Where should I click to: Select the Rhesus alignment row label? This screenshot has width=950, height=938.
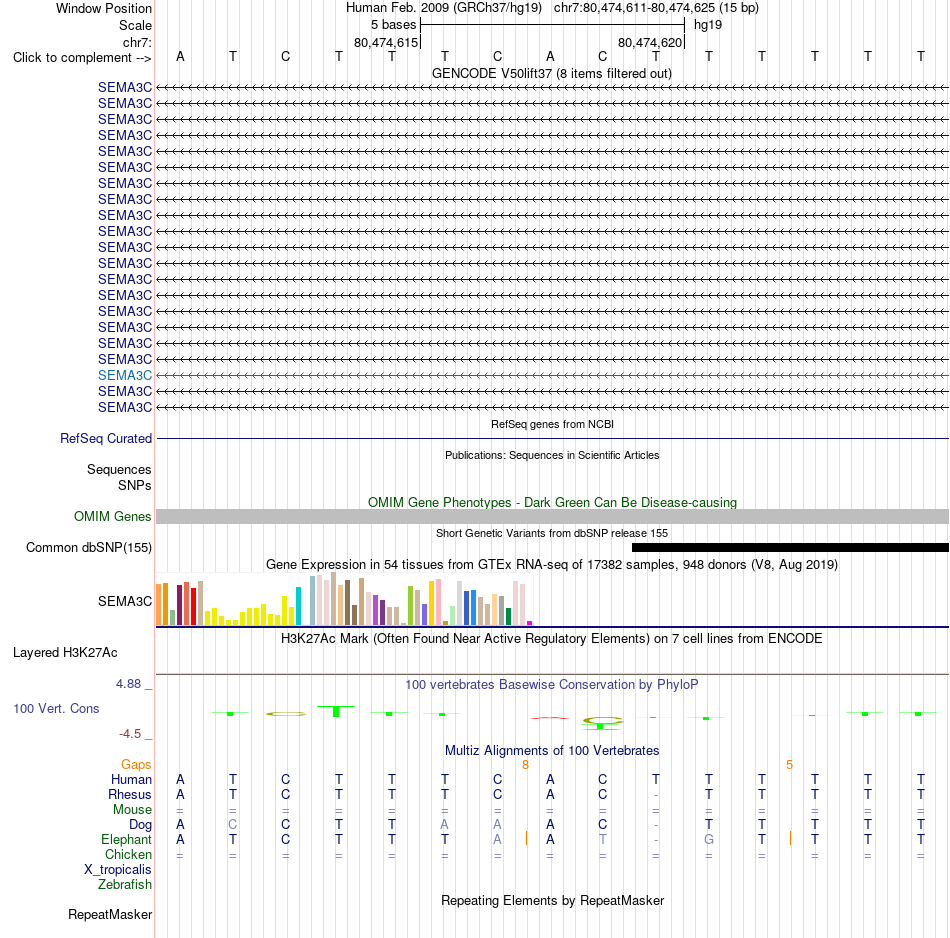tap(130, 794)
